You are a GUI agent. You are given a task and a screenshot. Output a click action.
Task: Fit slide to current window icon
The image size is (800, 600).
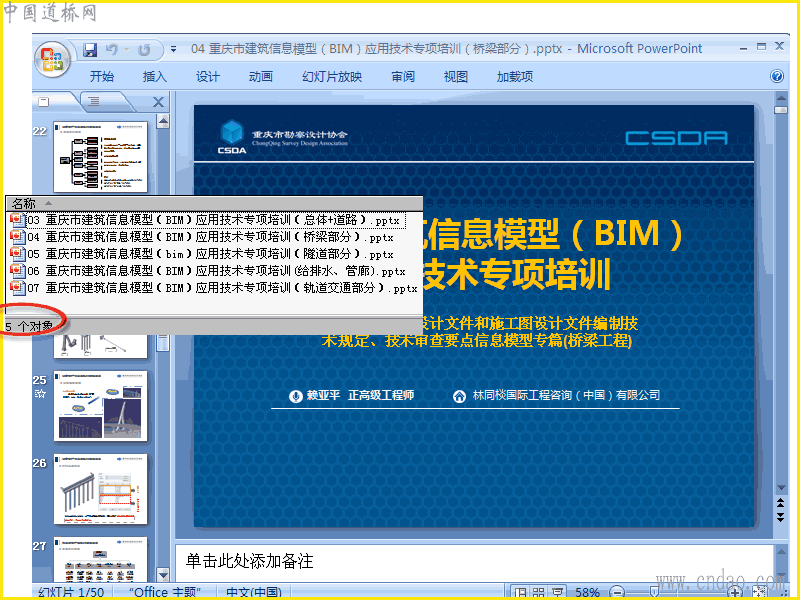(760, 592)
